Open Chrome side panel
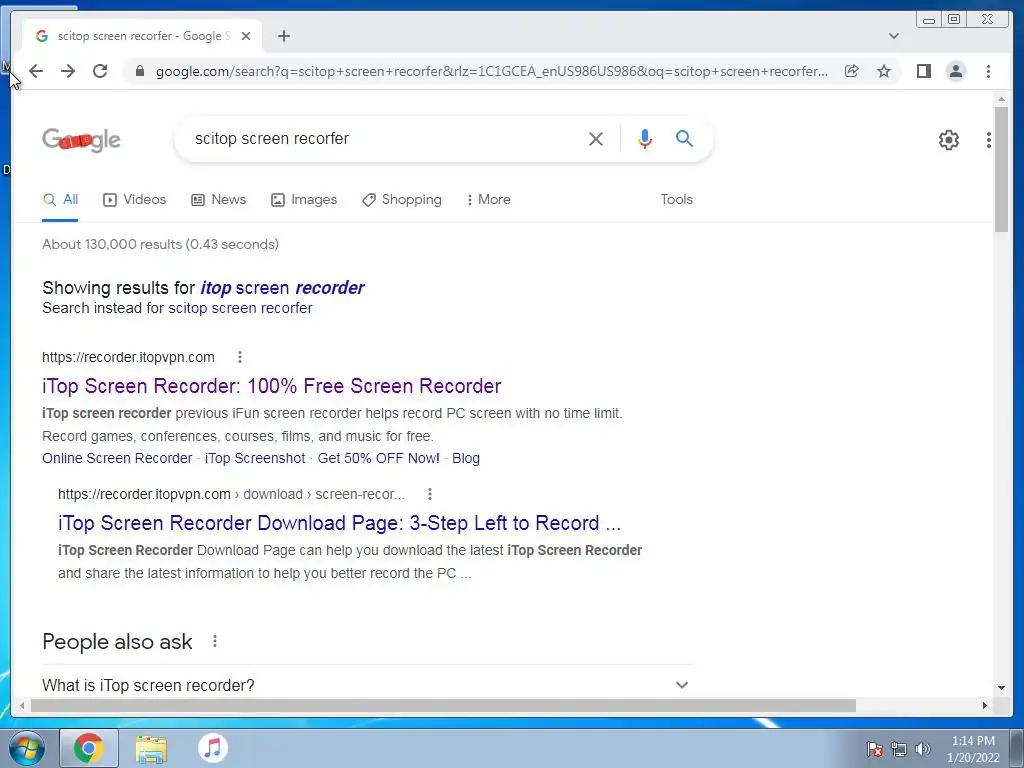 pyautogui.click(x=923, y=71)
